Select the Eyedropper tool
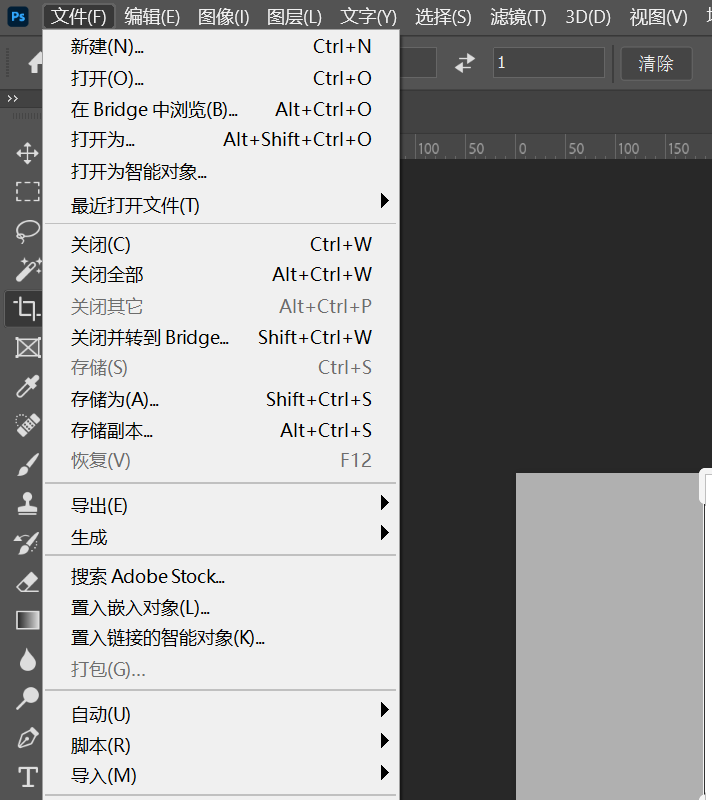This screenshot has height=800, width=712. tap(27, 386)
